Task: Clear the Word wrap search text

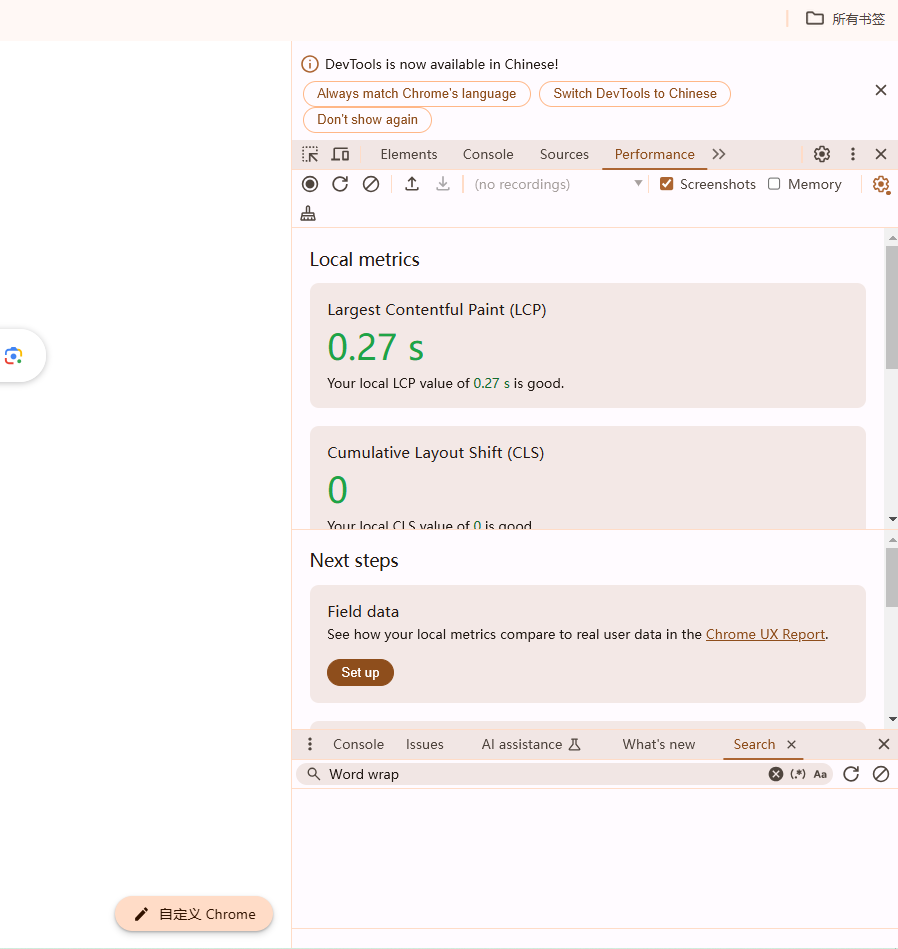Action: (x=776, y=774)
